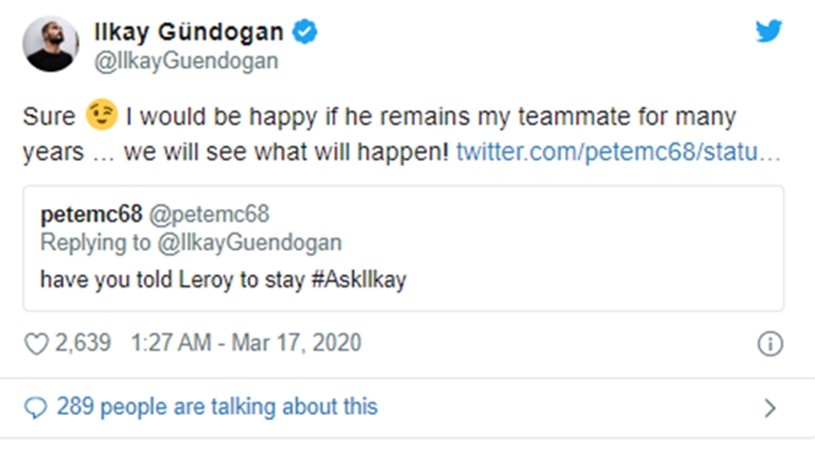The width and height of the screenshot is (815, 450).
Task: Open the tweet info icon
Action: click(x=769, y=344)
